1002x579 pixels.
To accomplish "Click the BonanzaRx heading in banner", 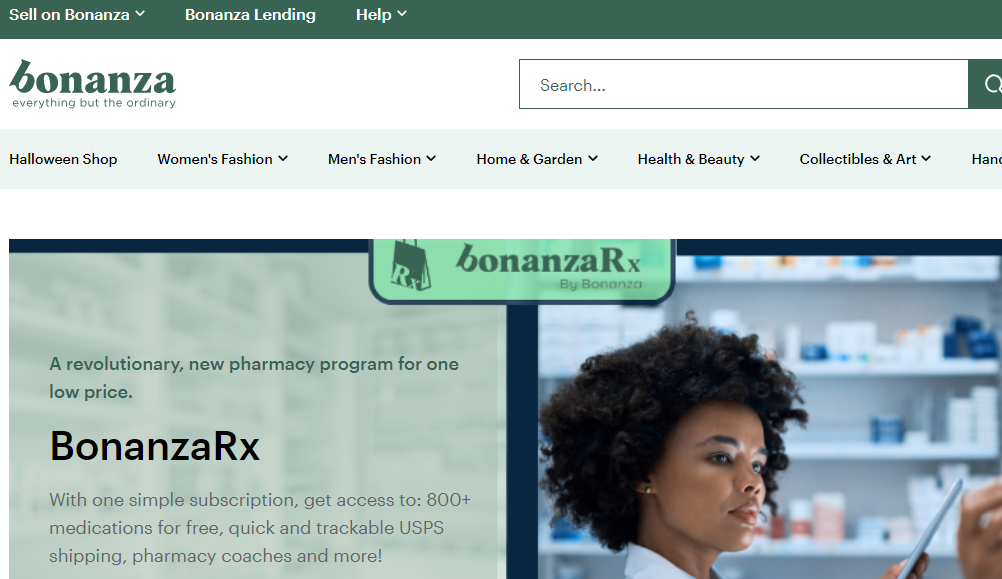I will [x=155, y=445].
